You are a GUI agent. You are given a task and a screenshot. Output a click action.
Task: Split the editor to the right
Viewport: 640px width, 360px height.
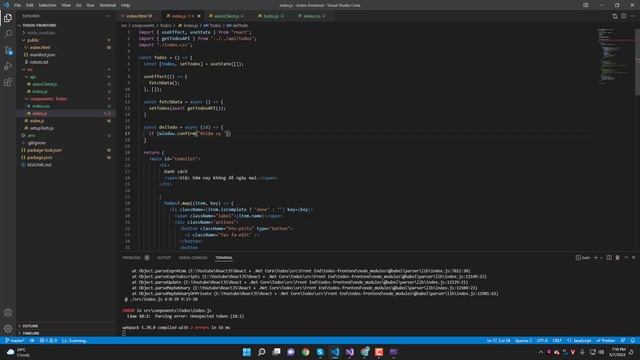(x=624, y=16)
